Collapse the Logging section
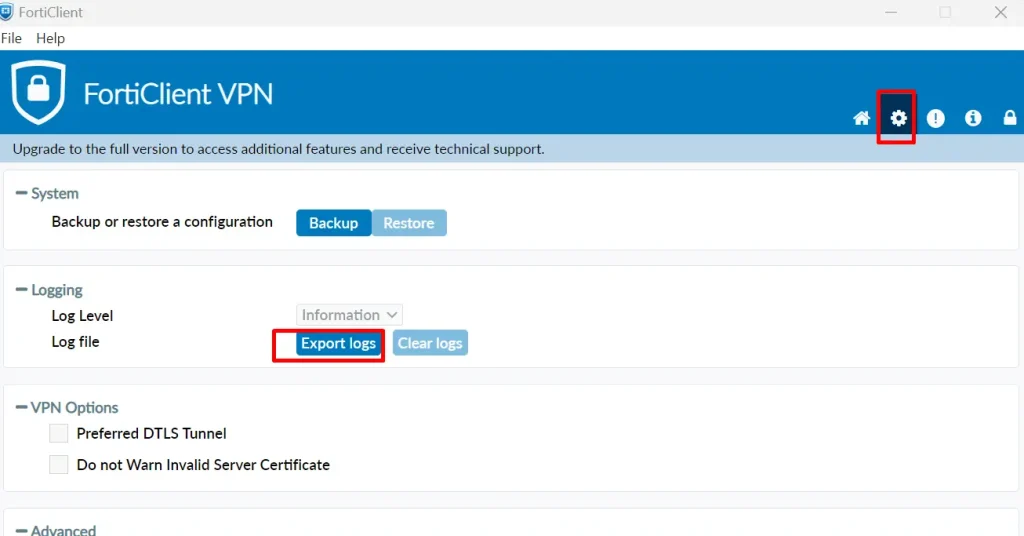The image size is (1024, 536). tap(22, 290)
